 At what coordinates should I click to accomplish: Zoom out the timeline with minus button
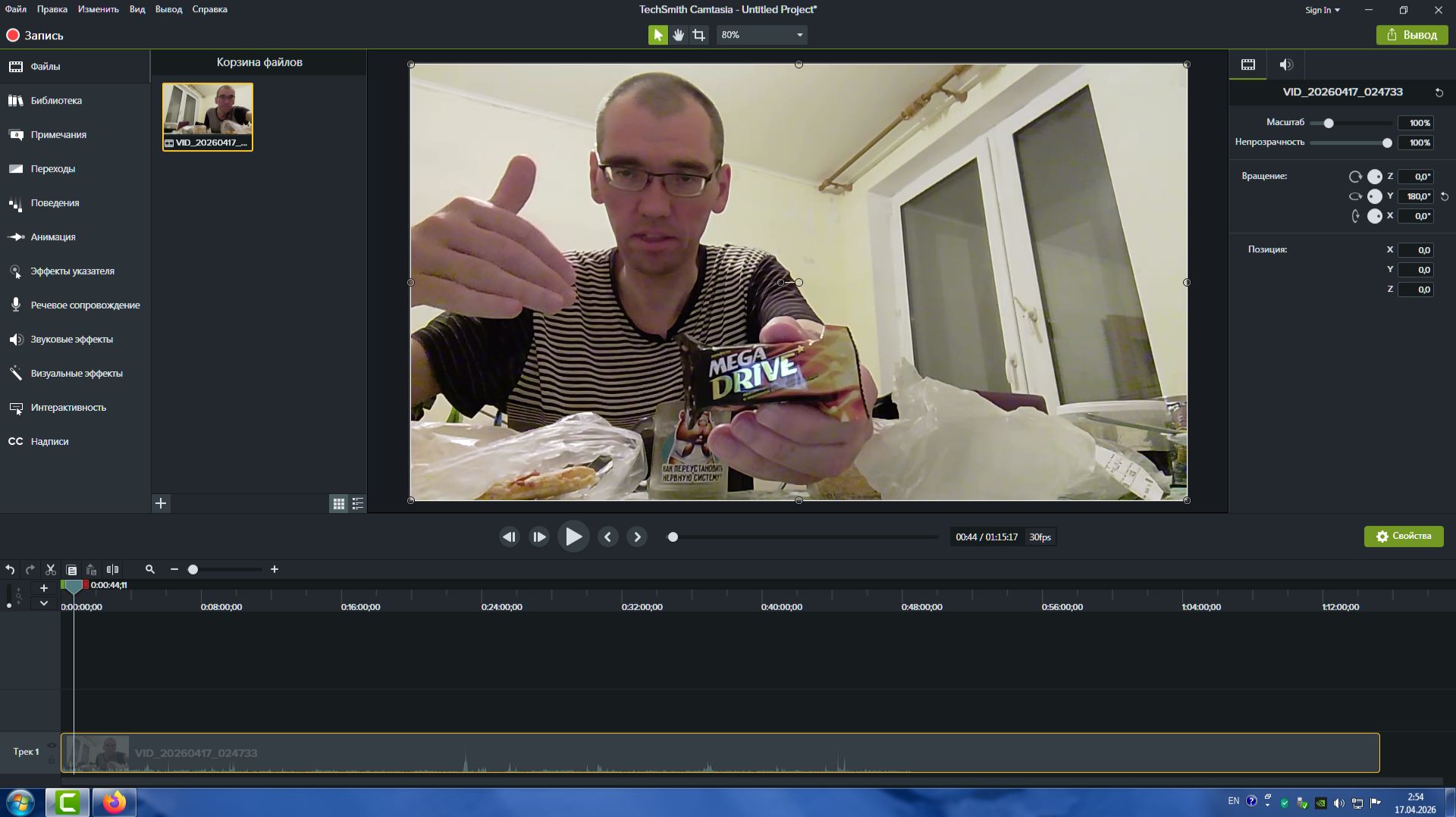[174, 569]
